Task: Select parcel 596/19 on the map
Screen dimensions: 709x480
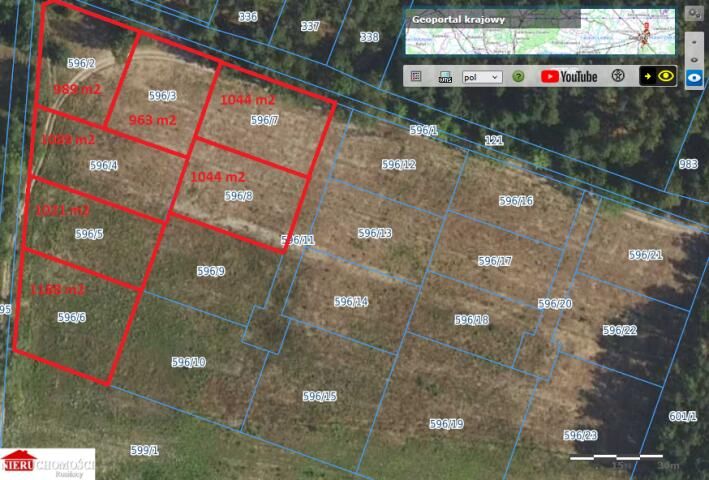Action: click(446, 424)
